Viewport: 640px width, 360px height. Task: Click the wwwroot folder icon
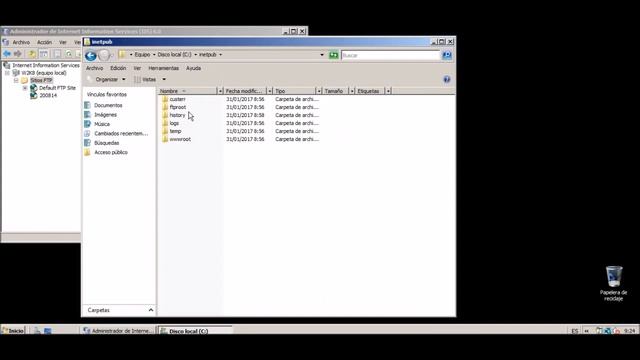165,139
